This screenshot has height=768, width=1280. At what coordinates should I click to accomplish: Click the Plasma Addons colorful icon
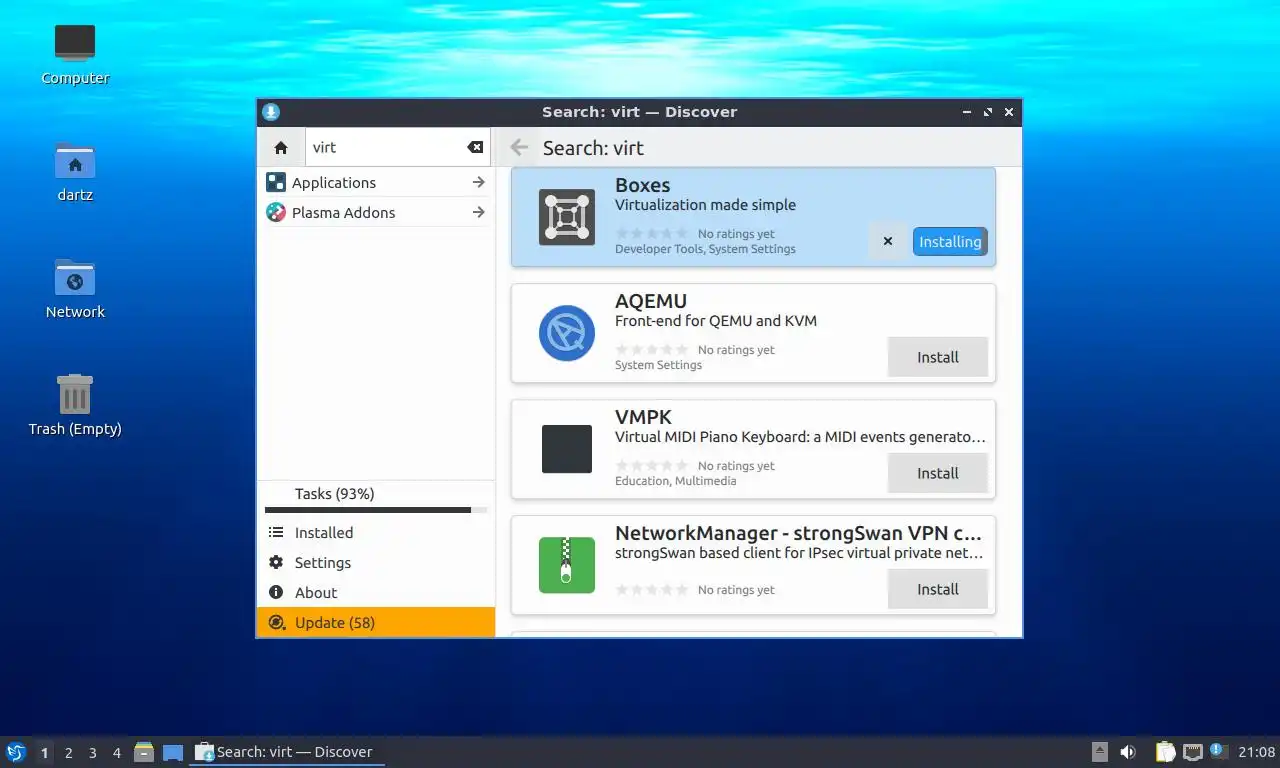pos(276,212)
